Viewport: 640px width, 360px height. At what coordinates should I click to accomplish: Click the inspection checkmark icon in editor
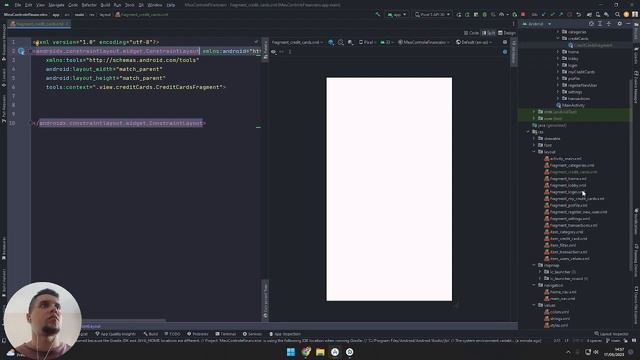point(256,42)
